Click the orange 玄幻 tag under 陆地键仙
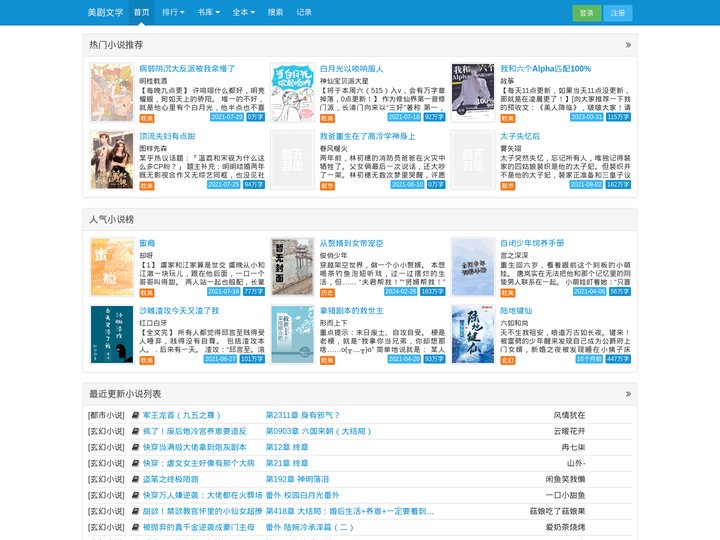 point(507,360)
